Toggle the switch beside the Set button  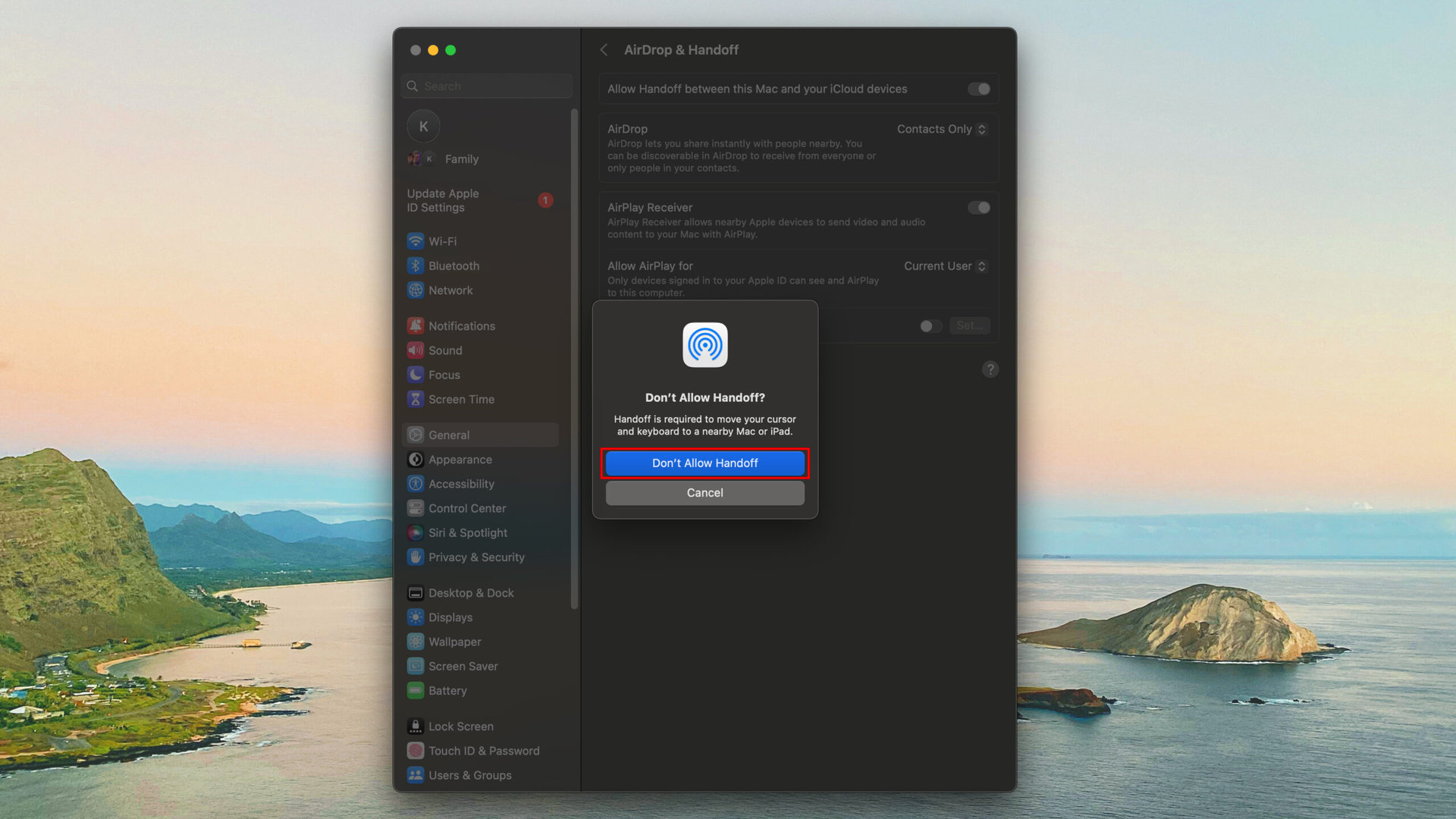pos(930,326)
